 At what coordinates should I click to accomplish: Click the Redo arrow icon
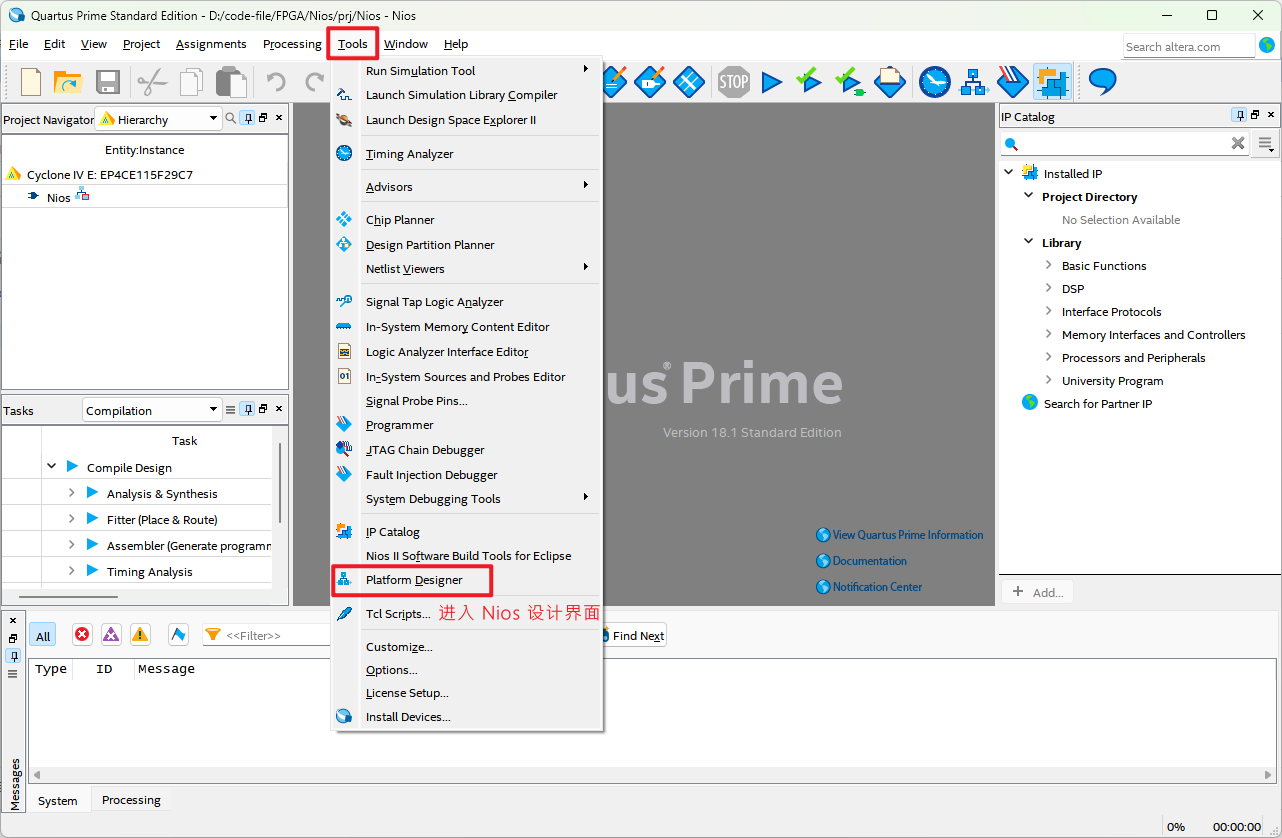coord(315,82)
